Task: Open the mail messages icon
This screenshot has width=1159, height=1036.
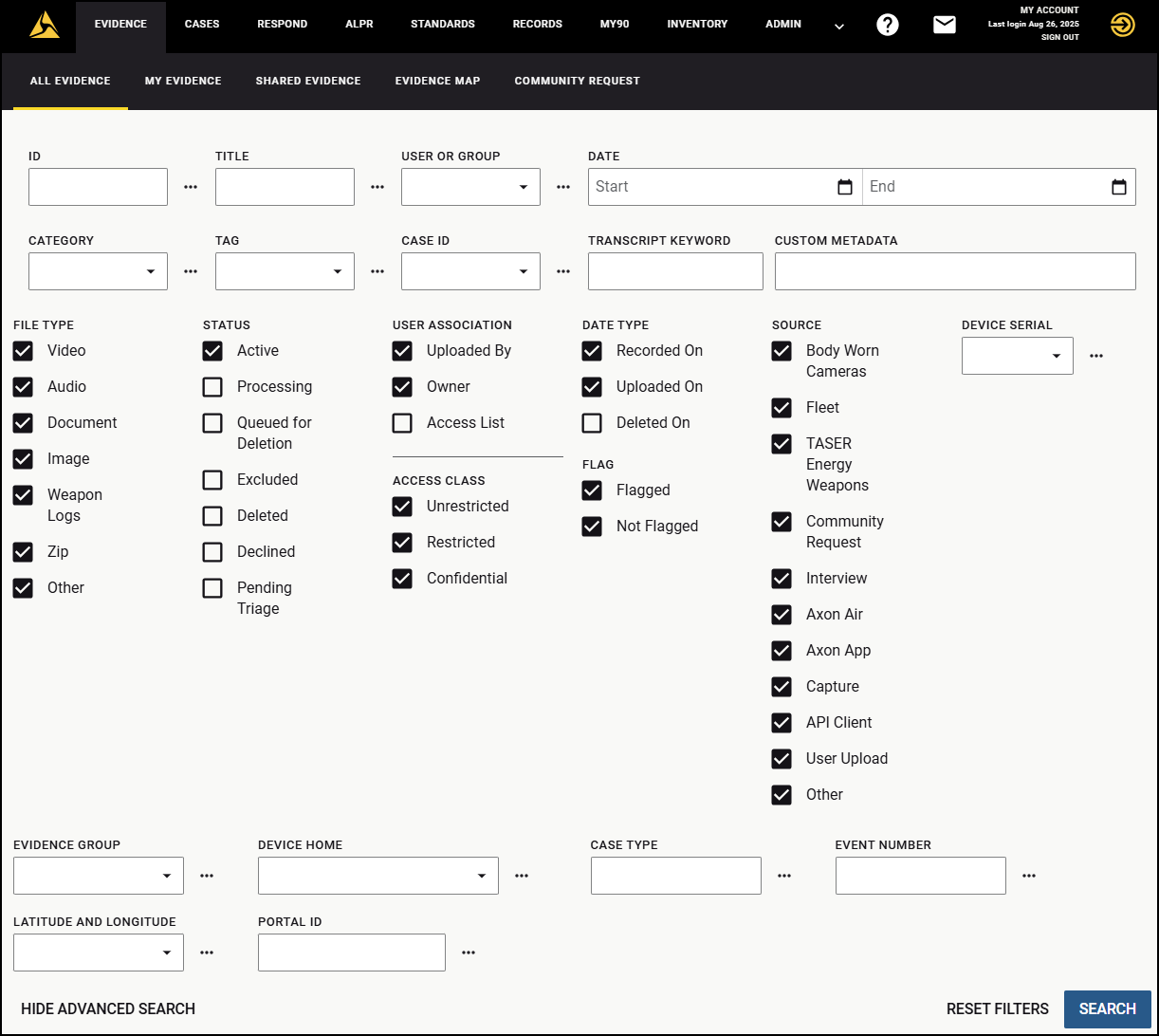Action: [x=944, y=26]
